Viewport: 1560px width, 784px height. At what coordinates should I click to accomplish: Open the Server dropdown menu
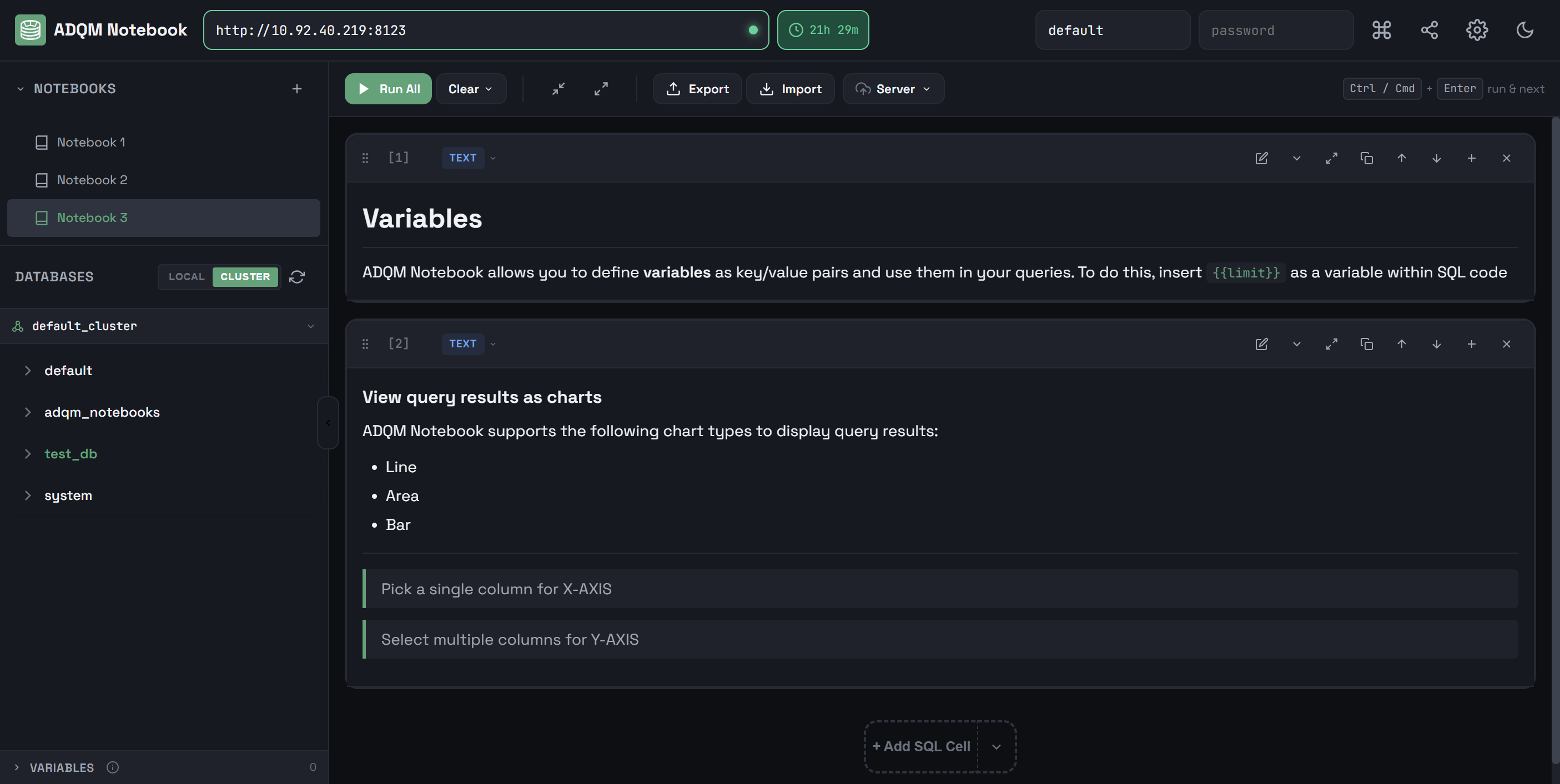pos(893,89)
